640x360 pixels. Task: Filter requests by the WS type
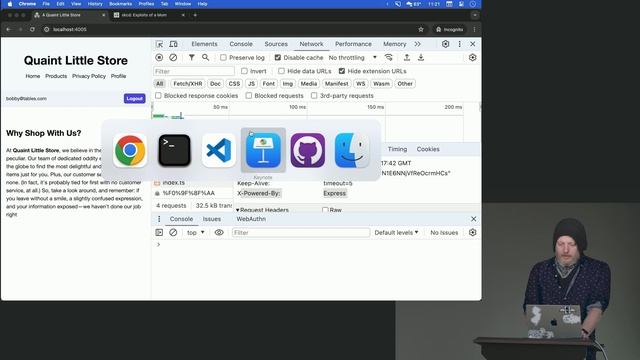[360, 84]
